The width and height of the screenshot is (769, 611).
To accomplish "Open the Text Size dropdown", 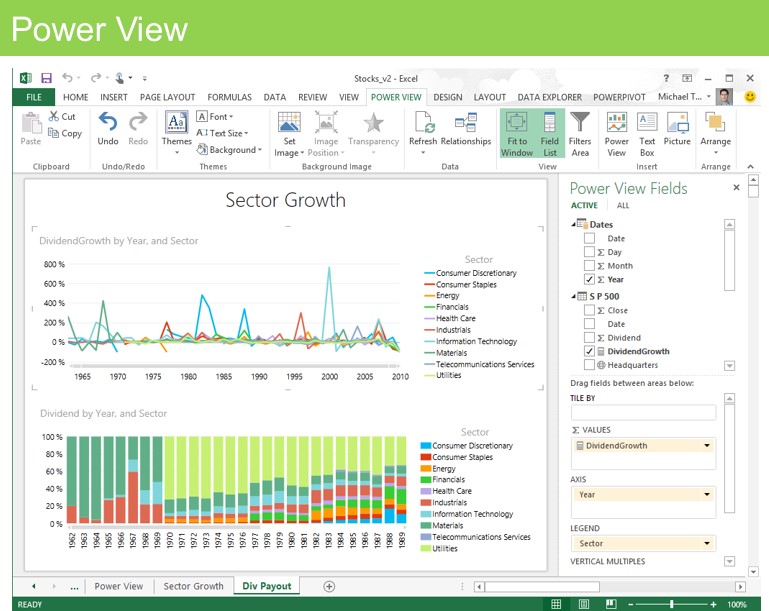I will point(222,133).
